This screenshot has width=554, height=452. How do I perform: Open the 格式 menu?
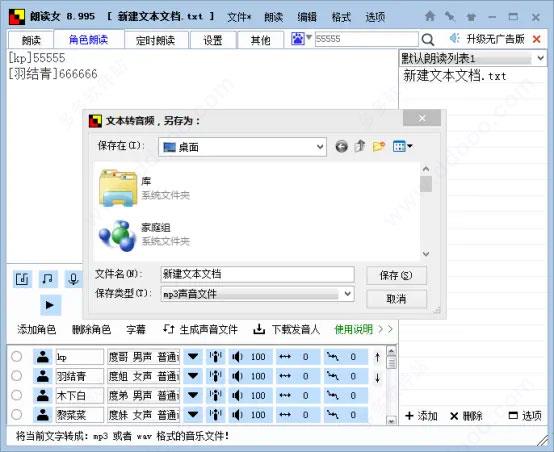click(x=341, y=17)
